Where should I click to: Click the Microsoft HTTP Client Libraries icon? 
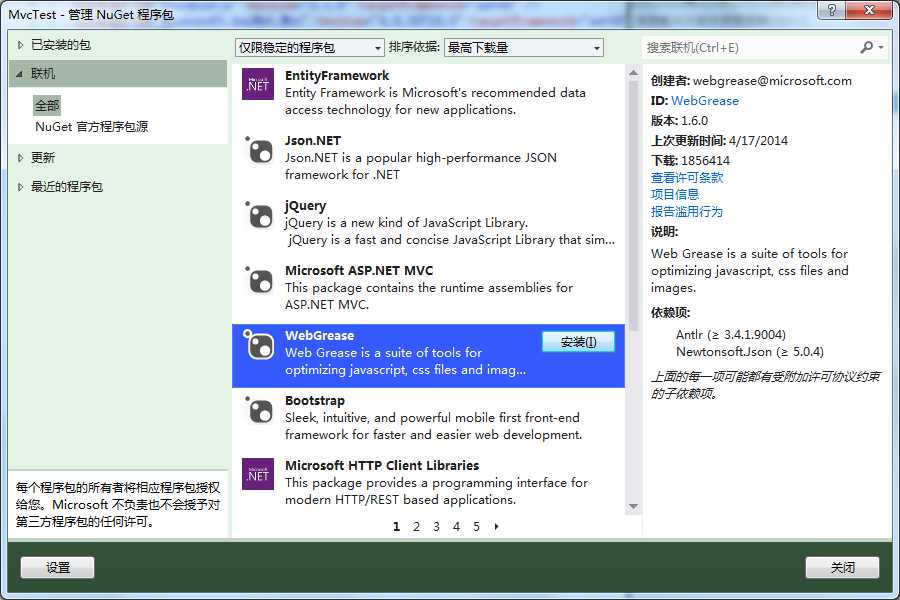(258, 474)
